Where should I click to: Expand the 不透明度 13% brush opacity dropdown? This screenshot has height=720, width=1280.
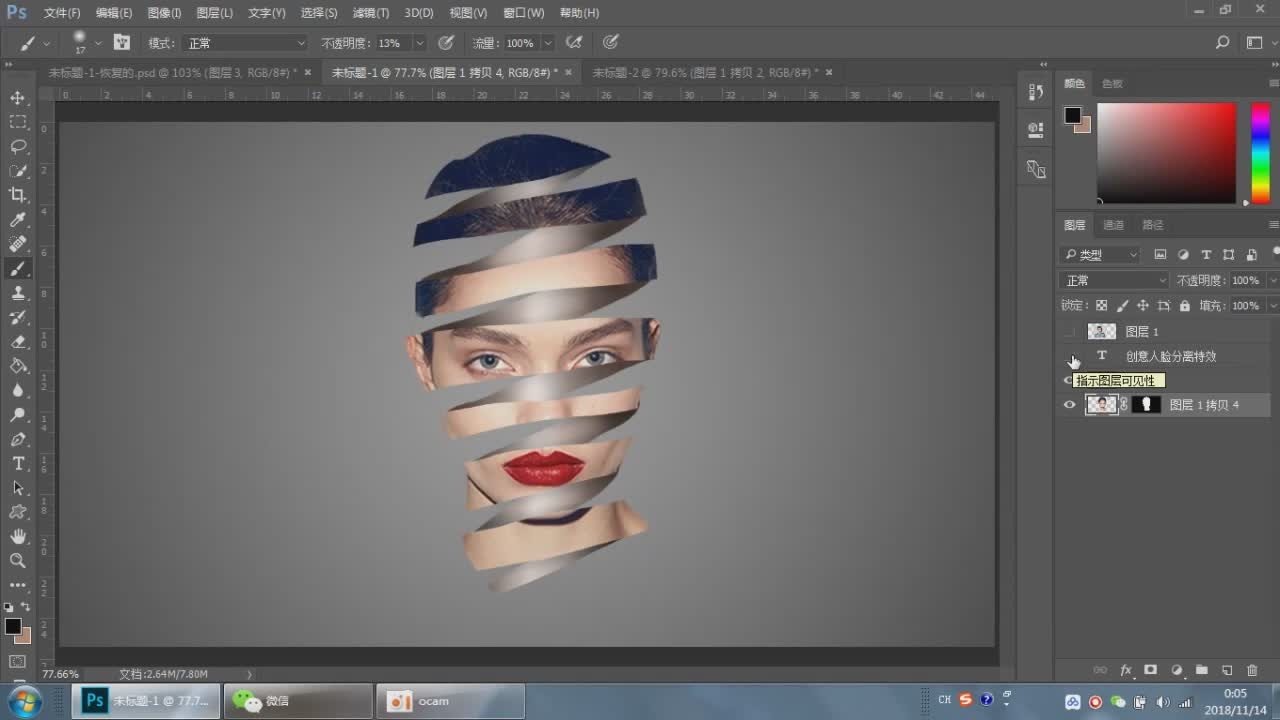[420, 43]
